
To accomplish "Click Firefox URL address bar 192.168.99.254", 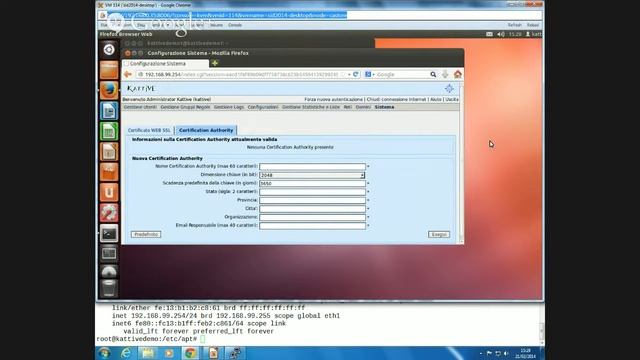I will click(241, 75).
